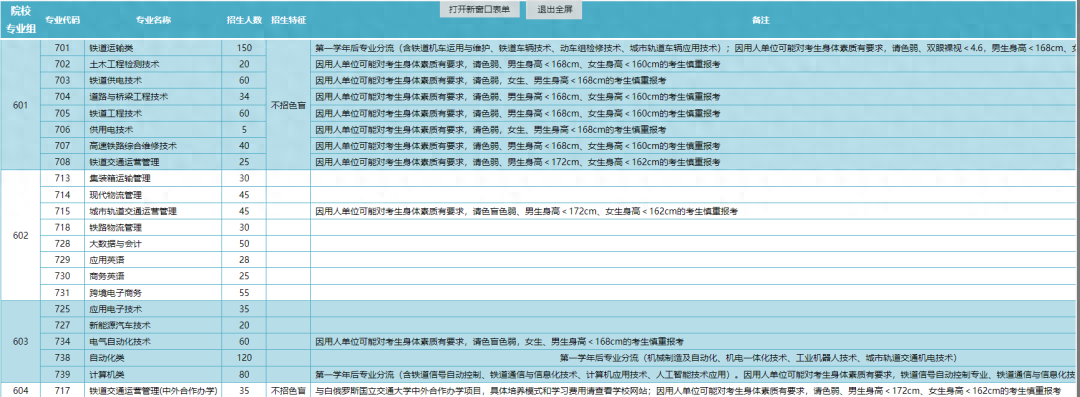Viewport: 1080px width, 397px height.
Task: Select the 专业代码 column header
Action: [63, 20]
